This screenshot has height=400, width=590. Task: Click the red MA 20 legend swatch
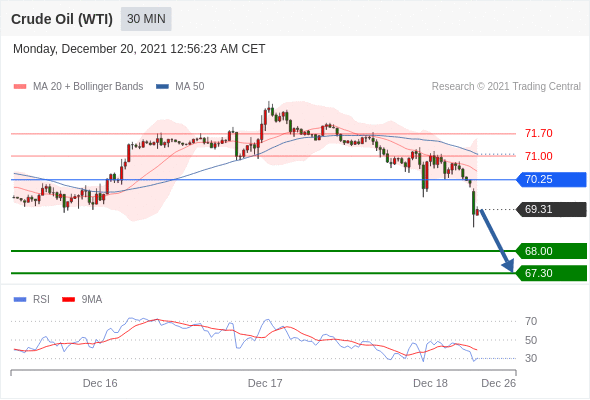coord(20,87)
